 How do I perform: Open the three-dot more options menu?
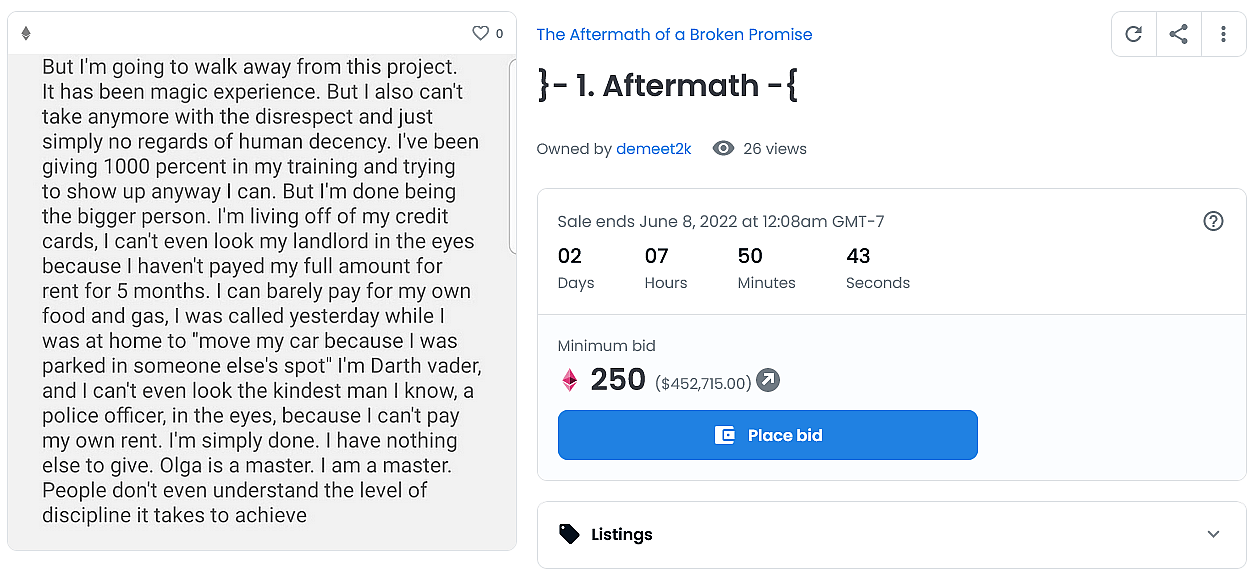pyautogui.click(x=1223, y=34)
